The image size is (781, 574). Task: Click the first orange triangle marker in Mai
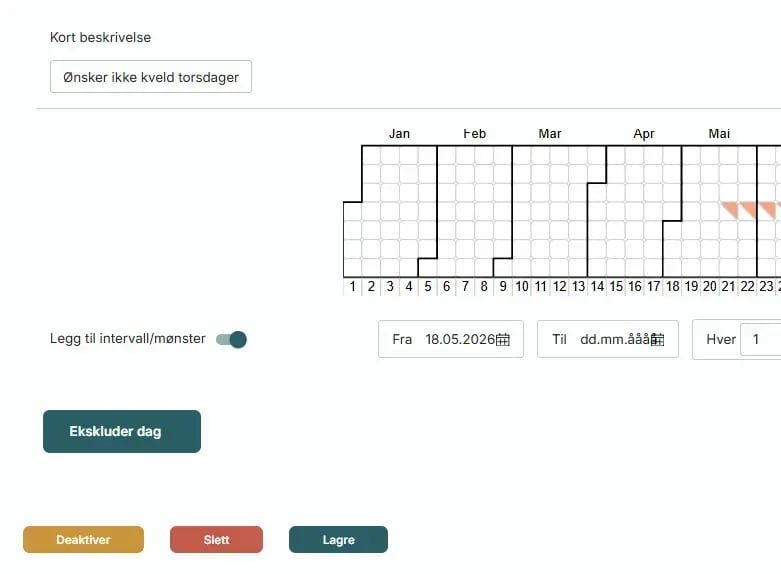tap(730, 210)
